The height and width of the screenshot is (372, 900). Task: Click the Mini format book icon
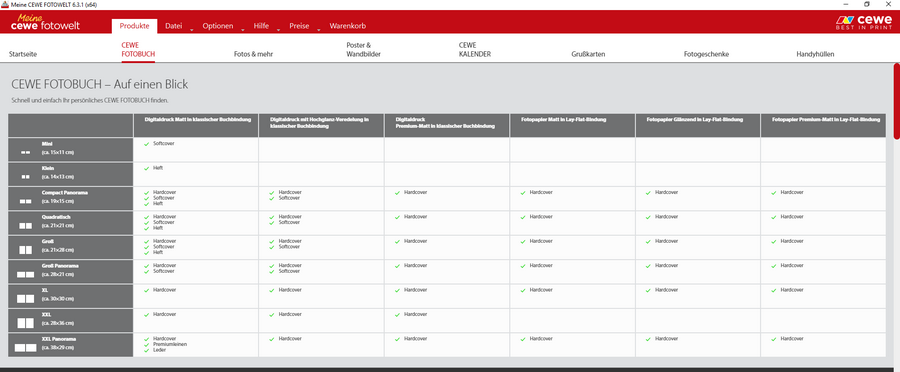tap(25, 153)
